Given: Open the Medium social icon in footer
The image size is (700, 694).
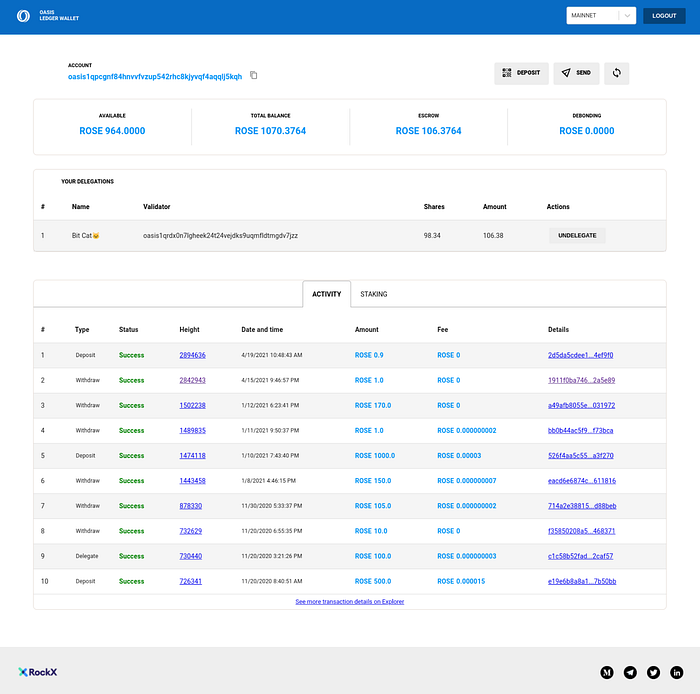Looking at the screenshot, I should tap(607, 672).
